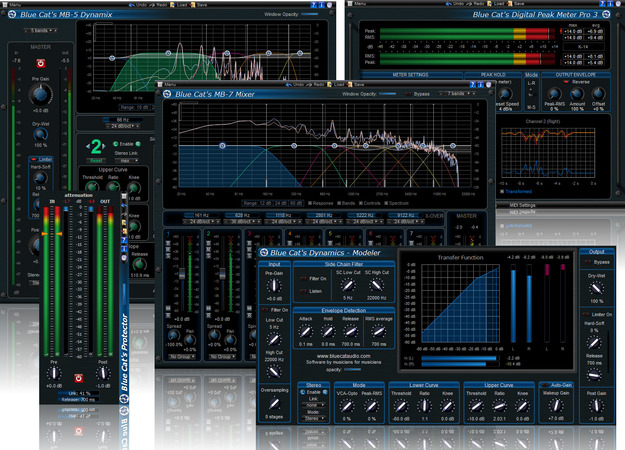Click the 12 dB range button in MB-7 Mixer
This screenshot has height=450, width=625.
tap(265, 203)
